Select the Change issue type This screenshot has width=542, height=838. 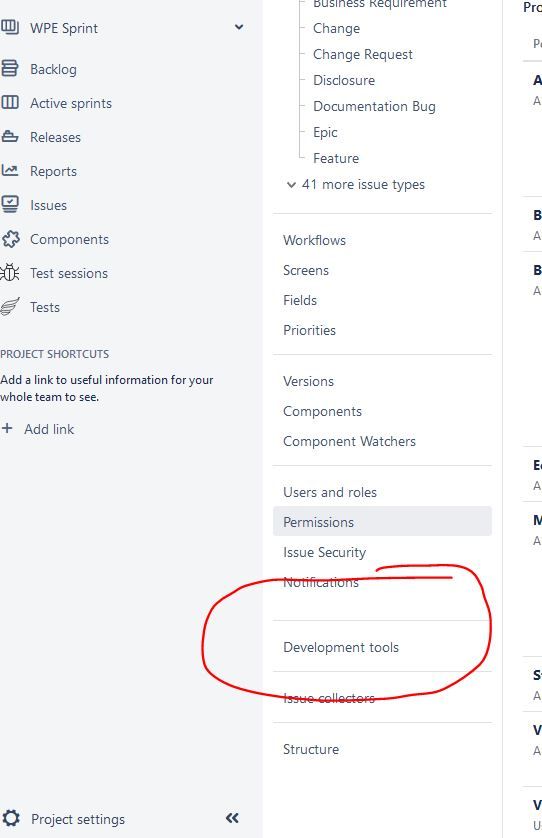point(336,28)
